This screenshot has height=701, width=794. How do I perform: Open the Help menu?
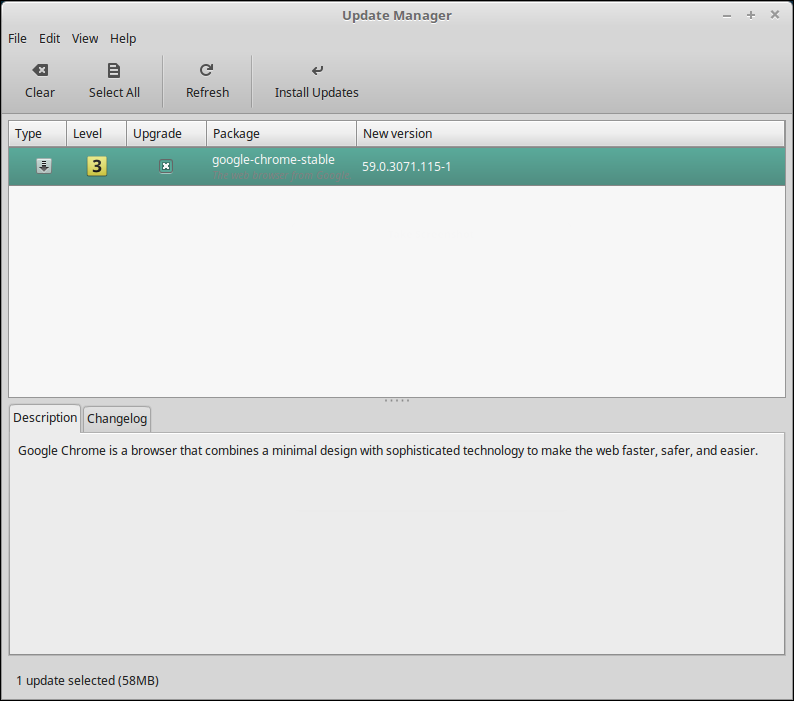123,38
